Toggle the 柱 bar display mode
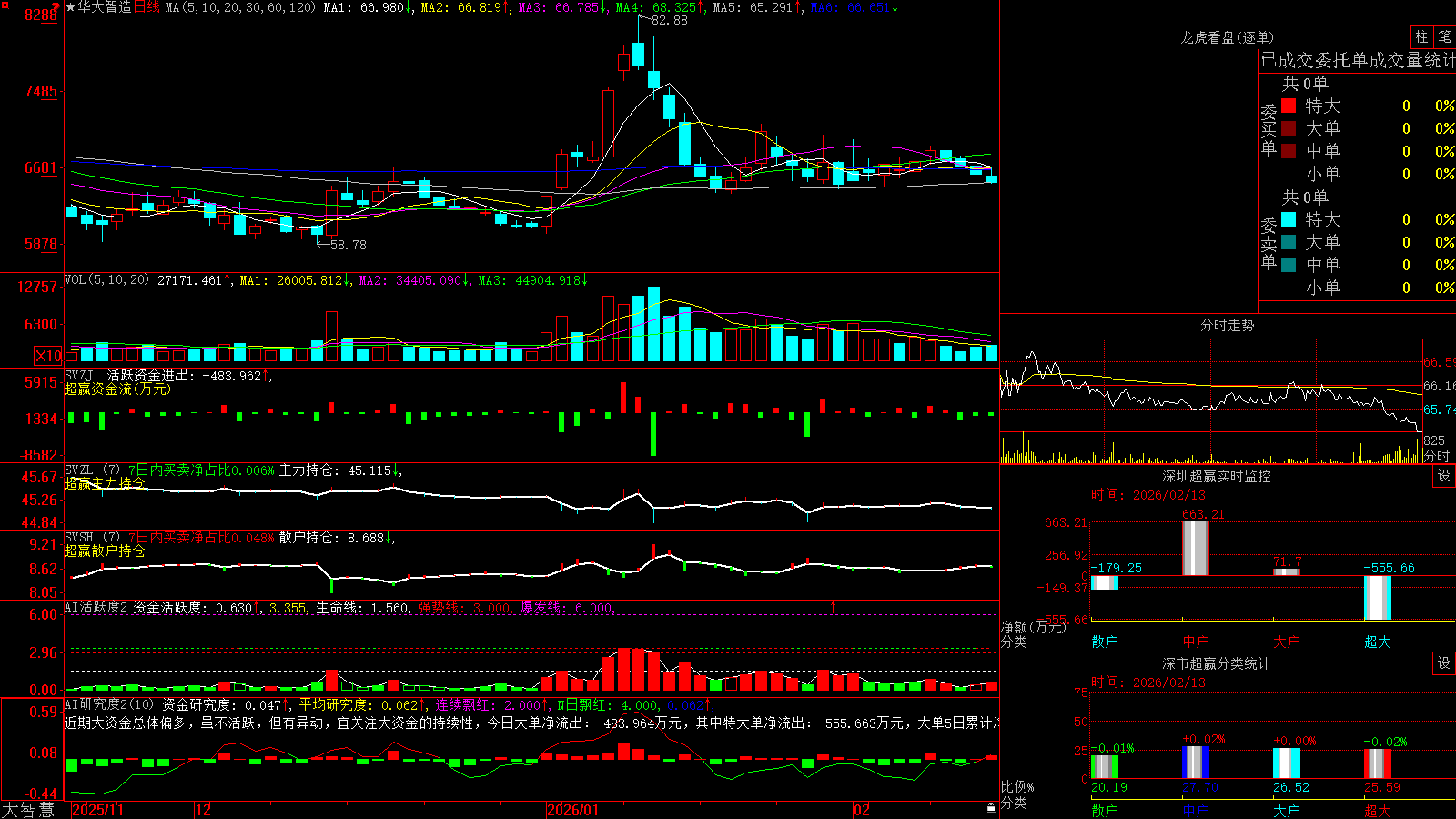The height and width of the screenshot is (819, 1456). [1421, 36]
